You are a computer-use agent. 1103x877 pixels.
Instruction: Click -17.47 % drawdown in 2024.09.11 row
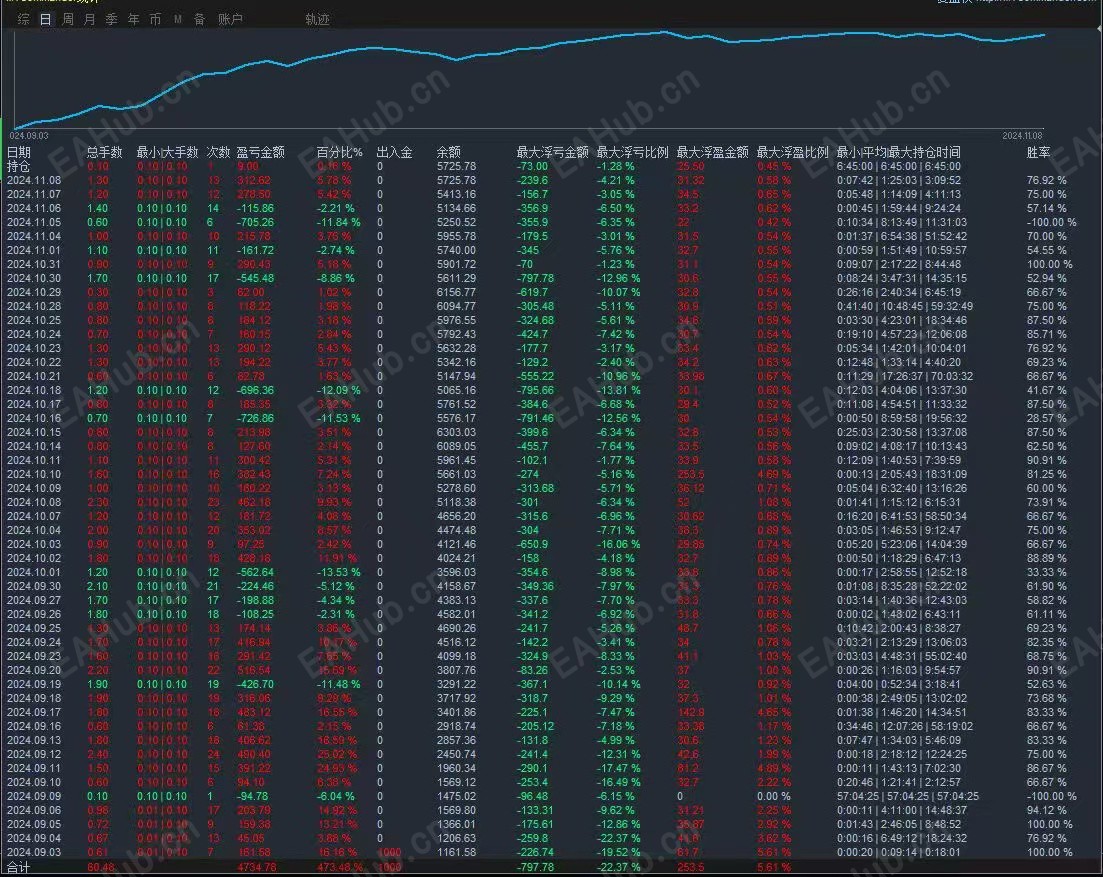[618, 769]
